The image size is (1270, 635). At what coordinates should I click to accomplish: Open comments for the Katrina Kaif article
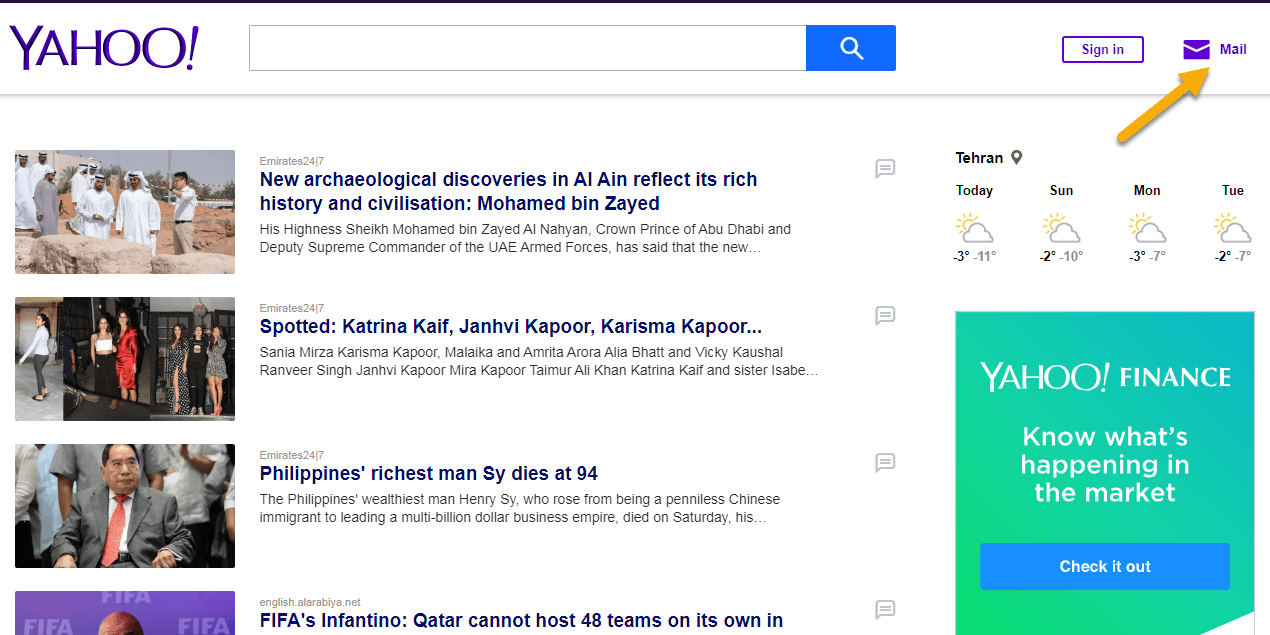885,316
